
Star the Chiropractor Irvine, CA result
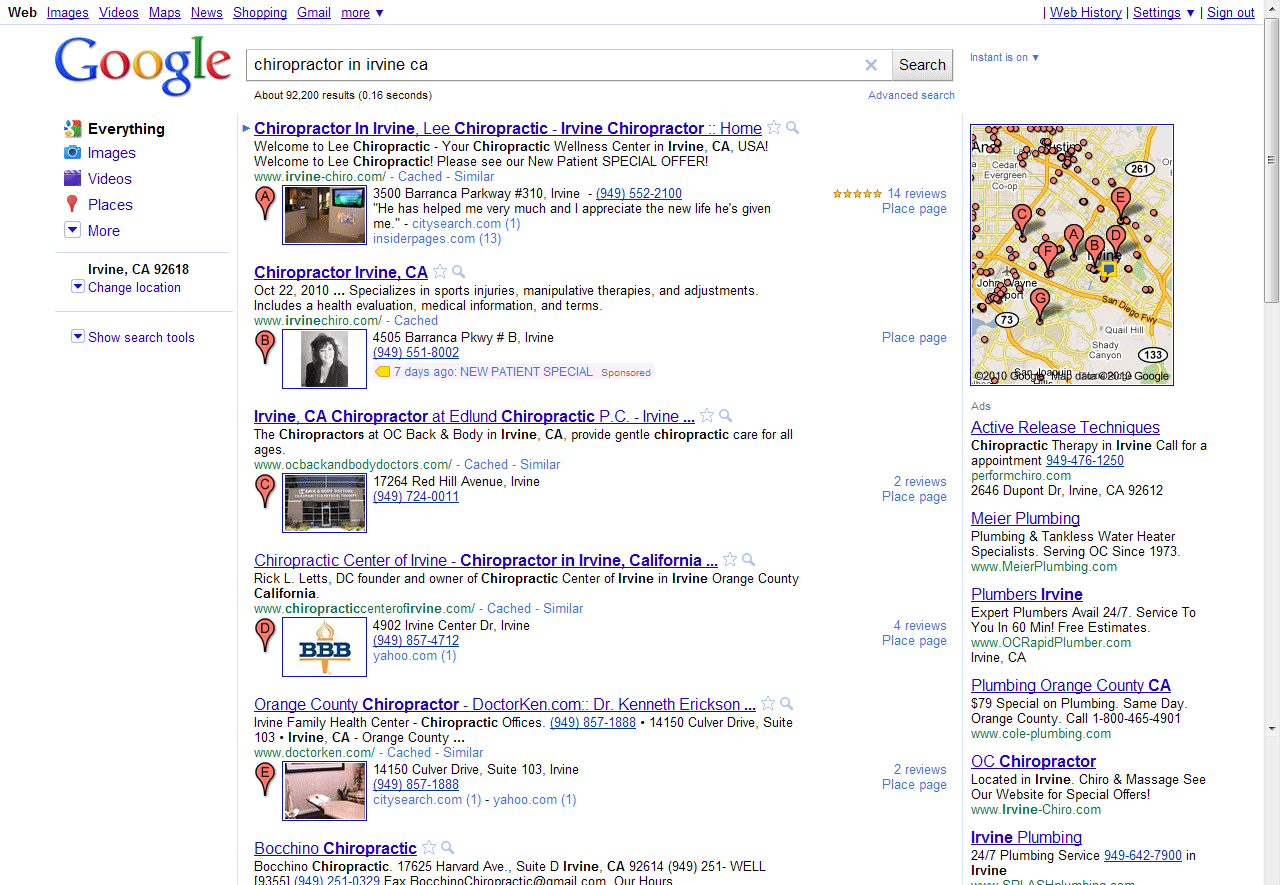(x=440, y=272)
